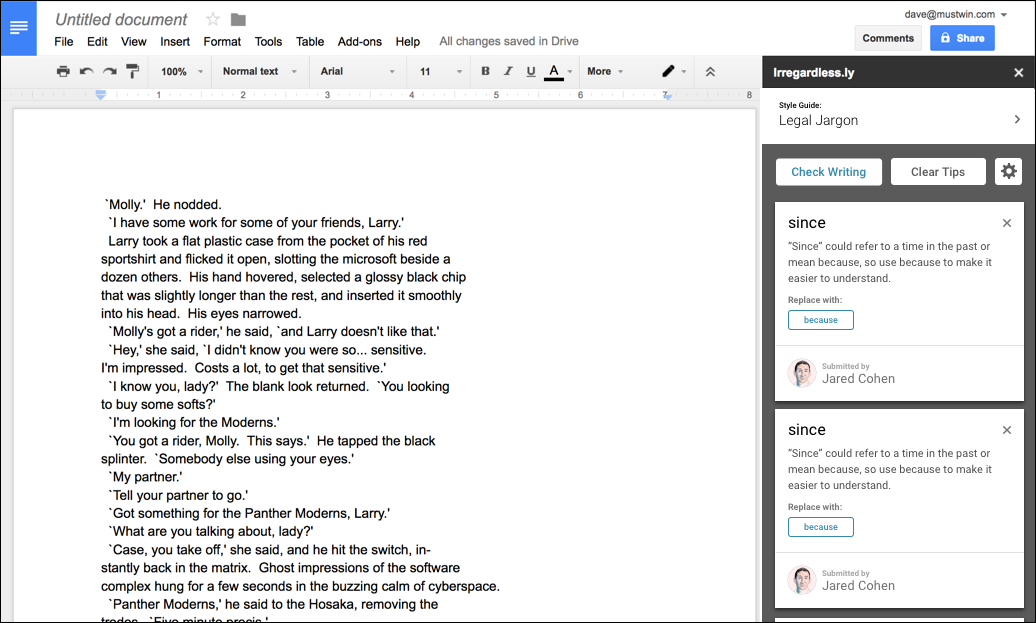Screen dimensions: 1036x623
Task: Rename the Untitled document title
Action: (121, 20)
